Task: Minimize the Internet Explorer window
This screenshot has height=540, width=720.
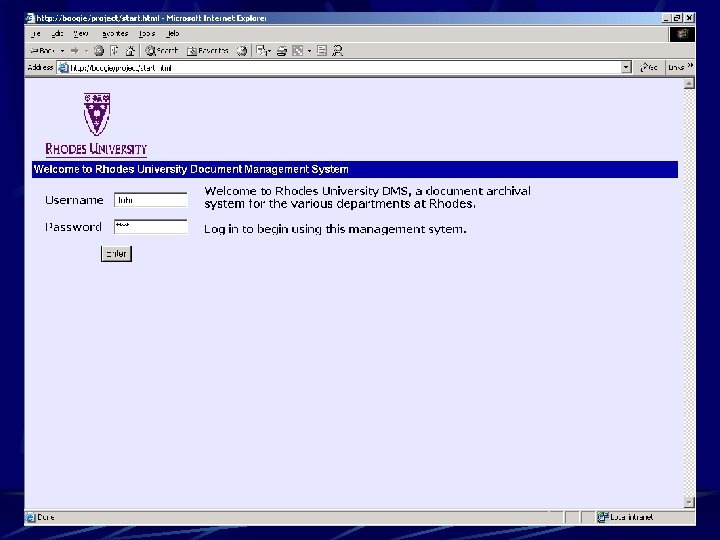Action: point(667,18)
